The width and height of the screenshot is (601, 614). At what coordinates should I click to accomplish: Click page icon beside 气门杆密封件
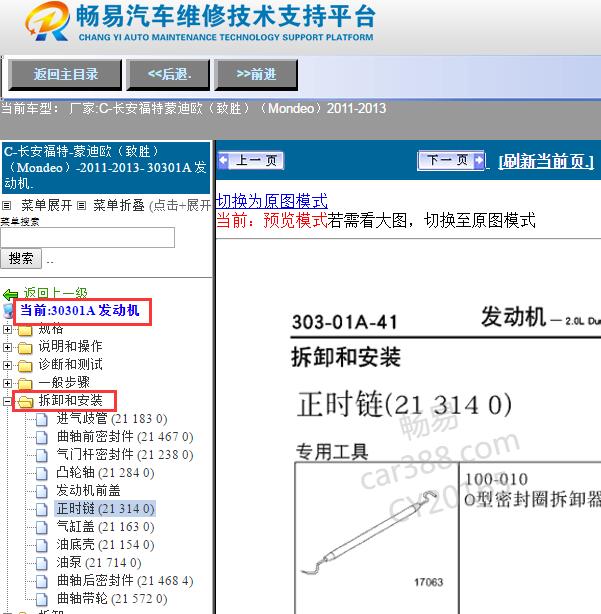click(x=42, y=455)
